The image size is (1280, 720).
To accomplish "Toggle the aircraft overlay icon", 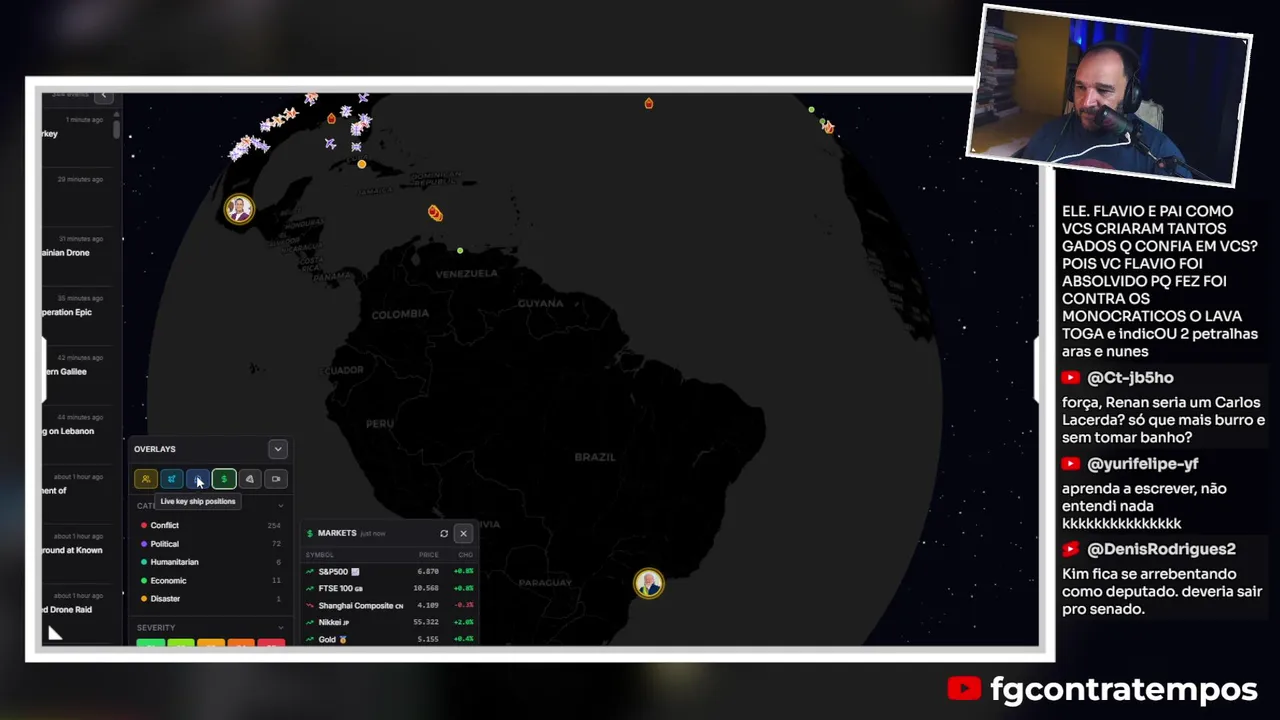I will coord(172,479).
